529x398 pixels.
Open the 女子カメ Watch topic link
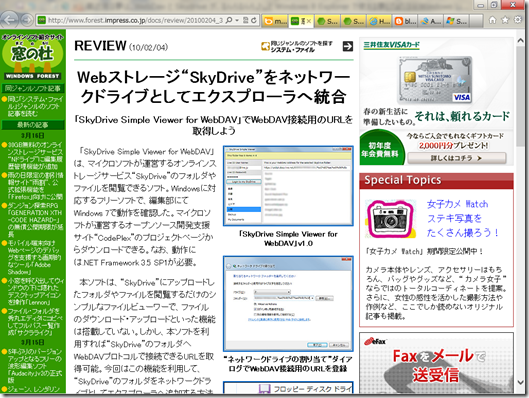click(463, 218)
